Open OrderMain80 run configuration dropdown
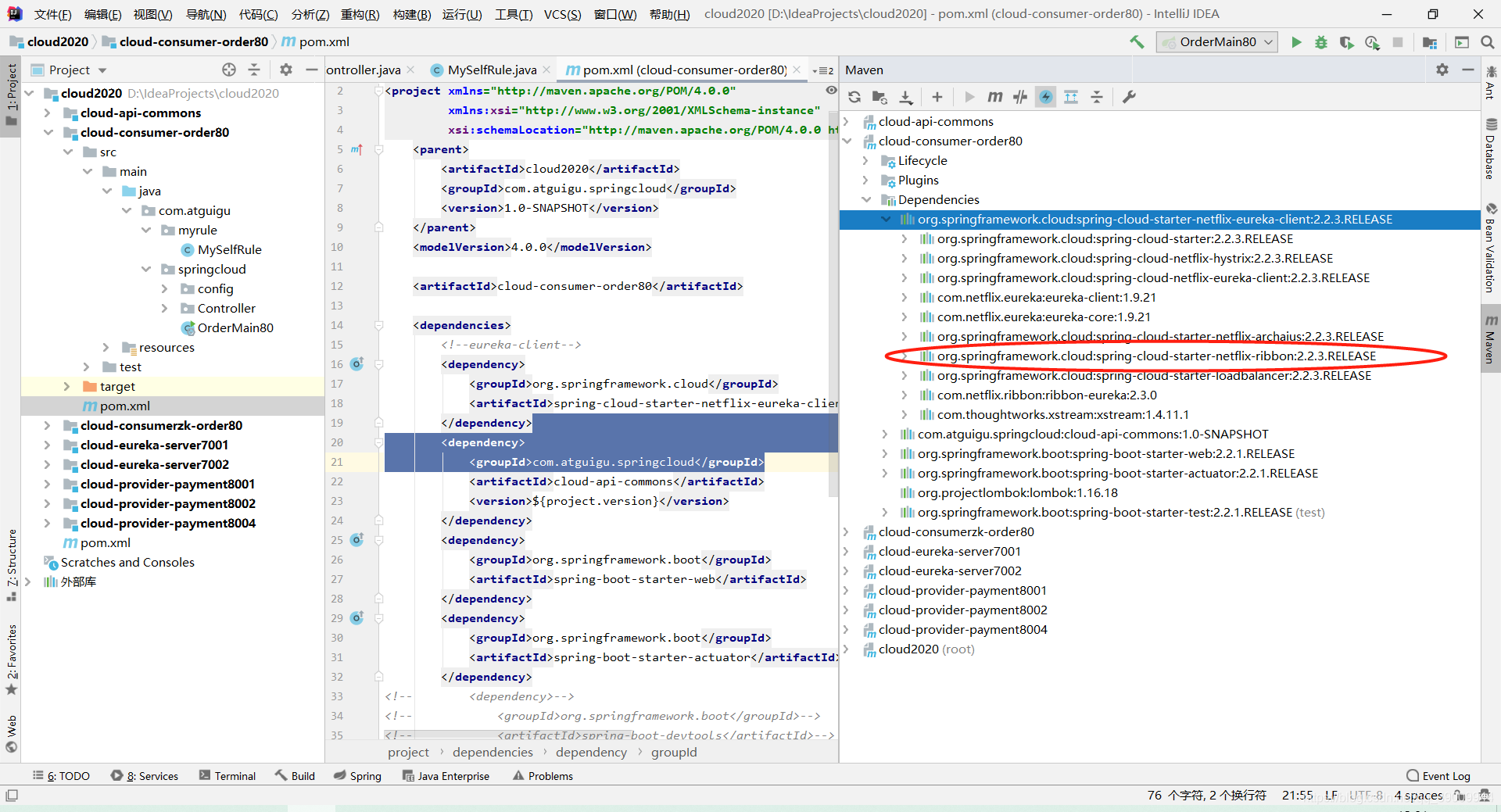Image resolution: width=1501 pixels, height=812 pixels. coord(1216,42)
